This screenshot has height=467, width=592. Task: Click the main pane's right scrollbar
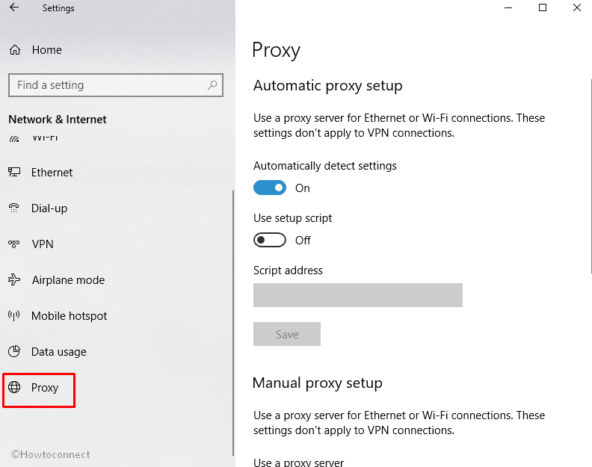[590, 176]
